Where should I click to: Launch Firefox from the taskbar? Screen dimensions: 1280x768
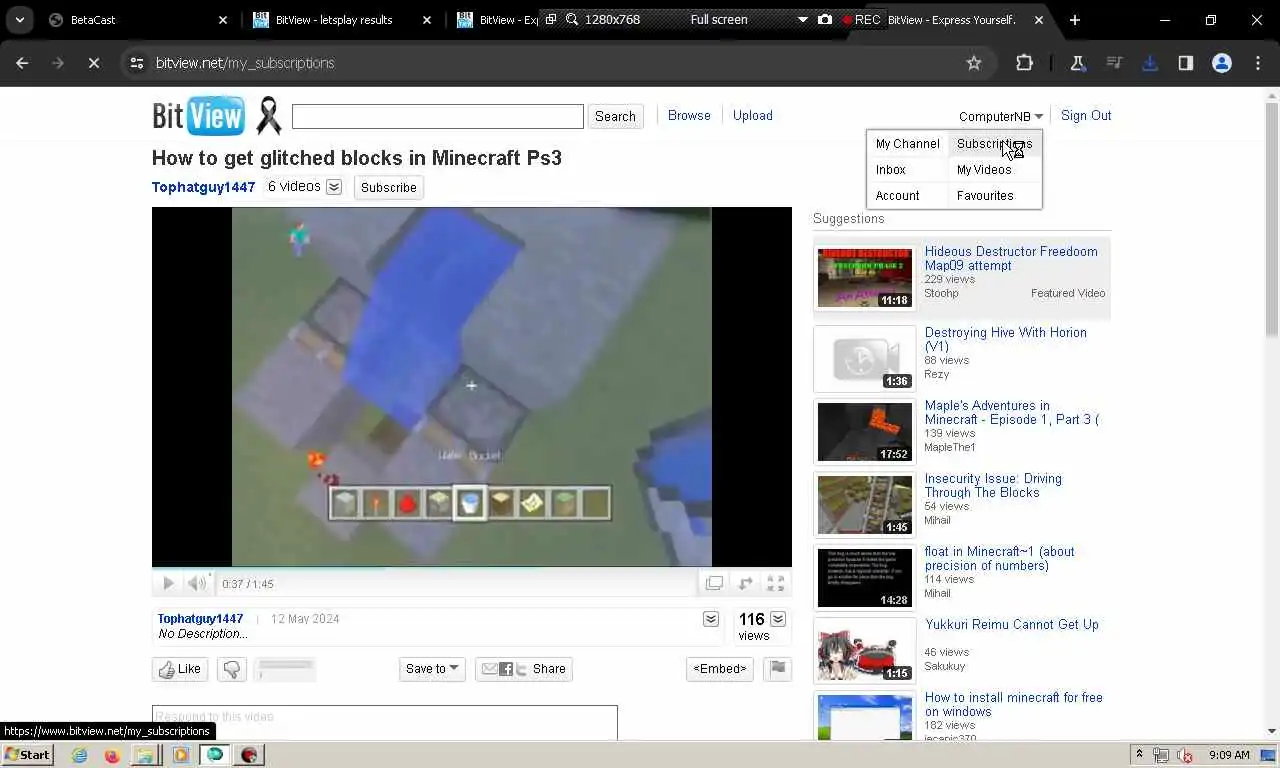(112, 755)
